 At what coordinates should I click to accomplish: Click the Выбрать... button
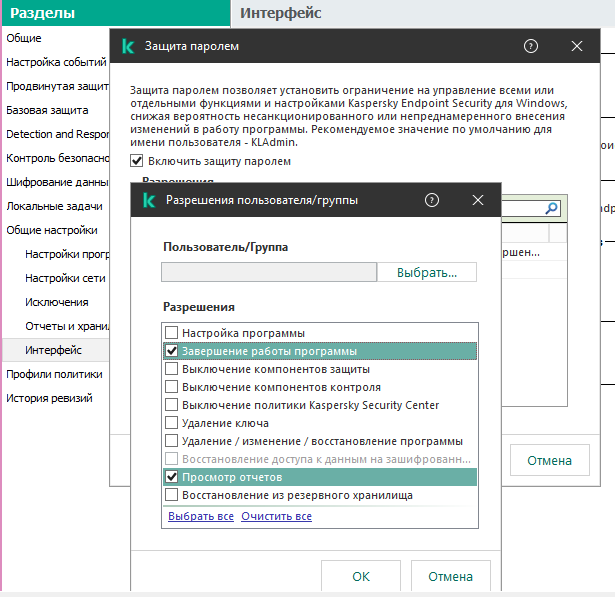pyautogui.click(x=427, y=272)
